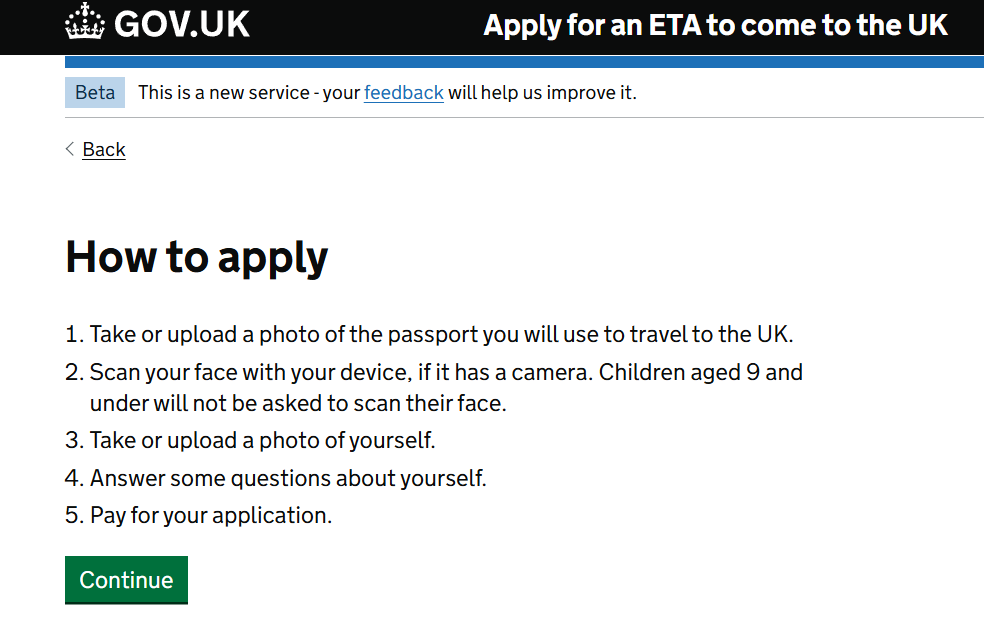The width and height of the screenshot is (984, 636).
Task: Open the 'Apply for an ETA' service title
Action: (715, 25)
